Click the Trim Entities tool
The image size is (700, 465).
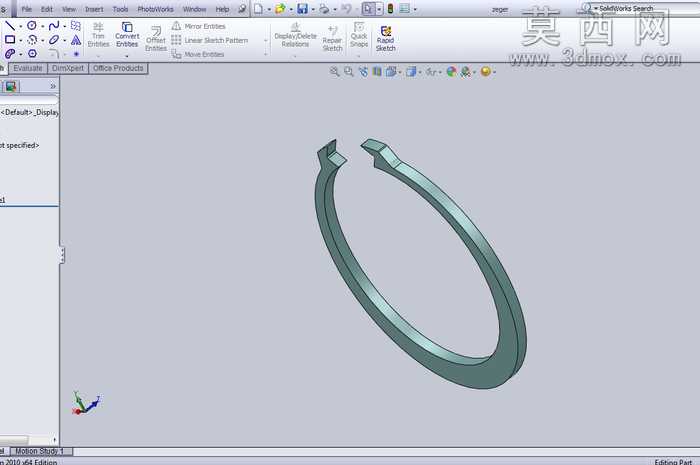coord(98,34)
